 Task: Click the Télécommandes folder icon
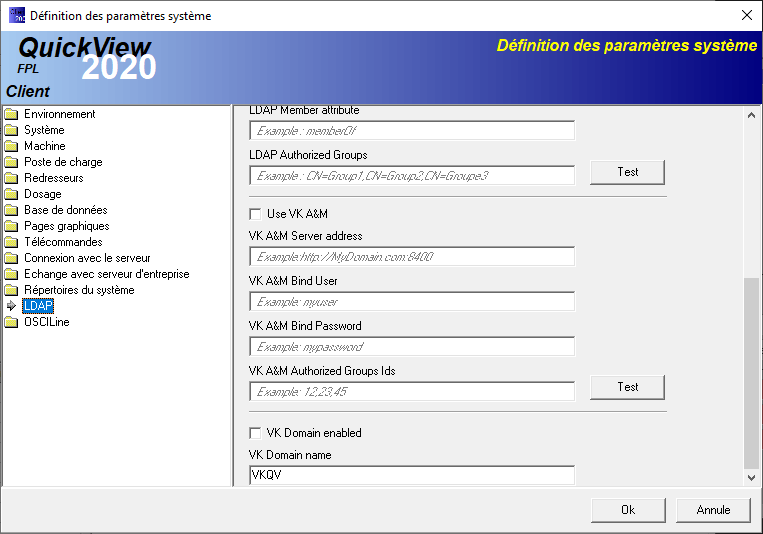pyautogui.click(x=11, y=242)
